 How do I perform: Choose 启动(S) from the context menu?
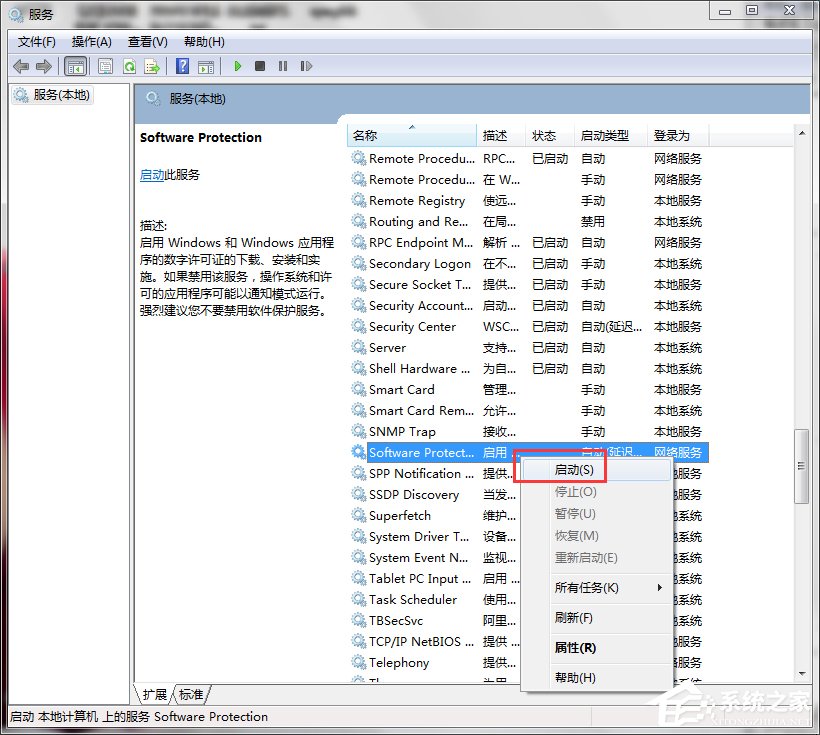[x=571, y=469]
